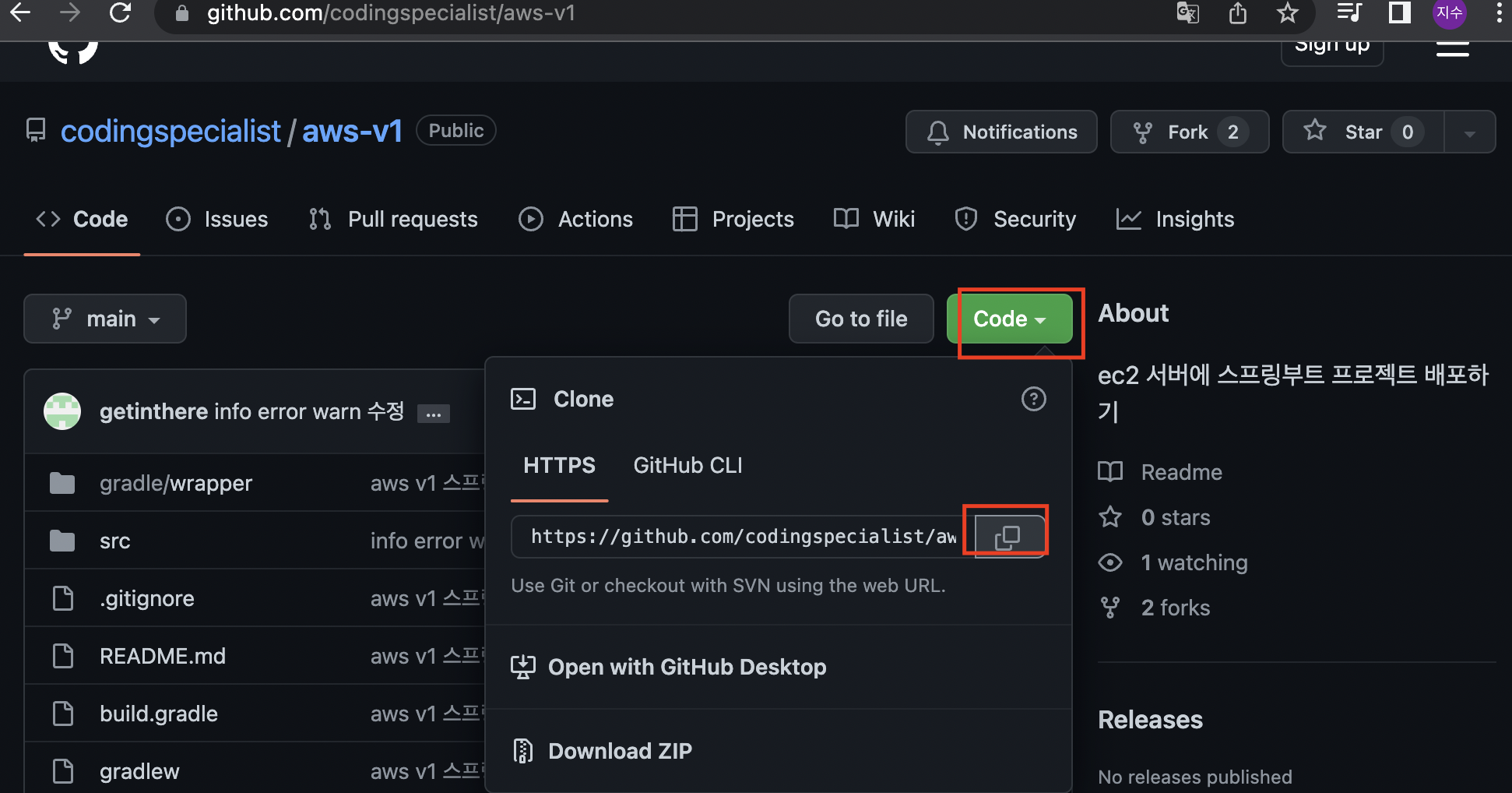Image resolution: width=1512 pixels, height=793 pixels.
Task: Toggle the green Code dropdown button
Action: coord(1010,319)
